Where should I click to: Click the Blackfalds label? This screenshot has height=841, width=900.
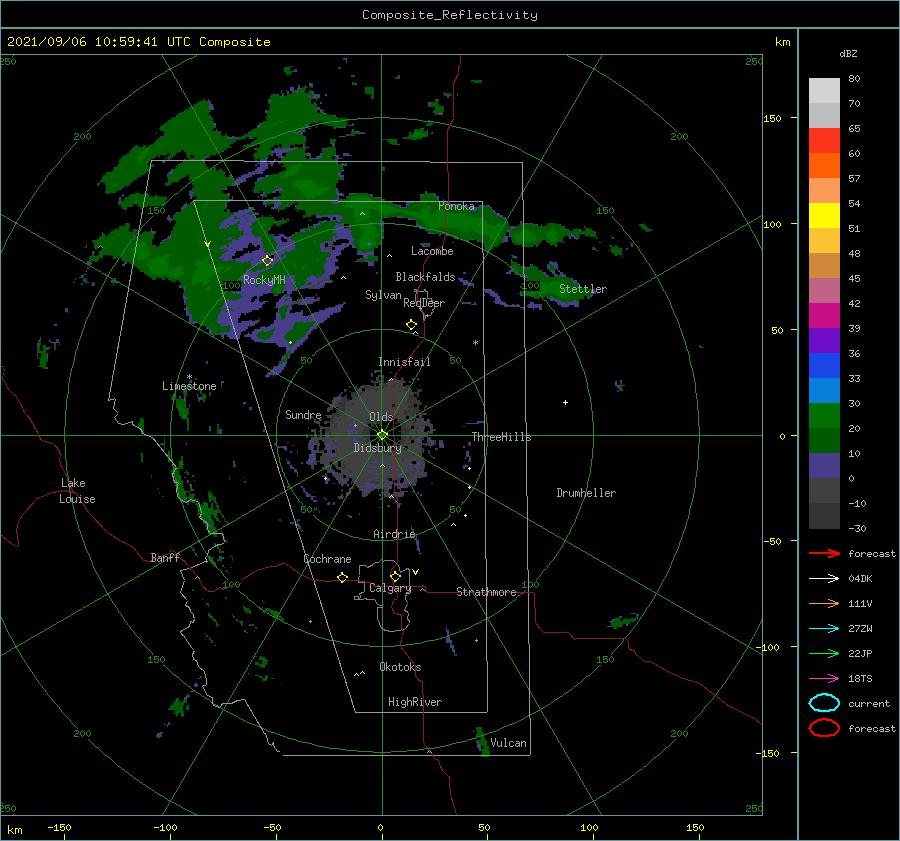pyautogui.click(x=425, y=277)
